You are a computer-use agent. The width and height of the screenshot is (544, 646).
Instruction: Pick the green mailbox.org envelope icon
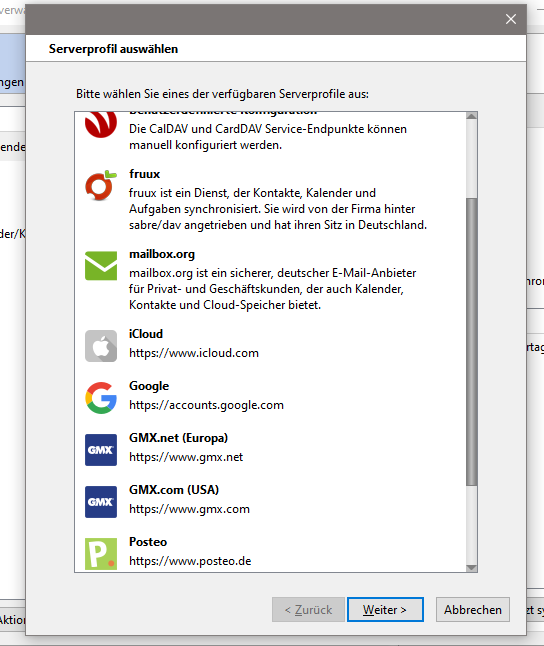point(101,266)
